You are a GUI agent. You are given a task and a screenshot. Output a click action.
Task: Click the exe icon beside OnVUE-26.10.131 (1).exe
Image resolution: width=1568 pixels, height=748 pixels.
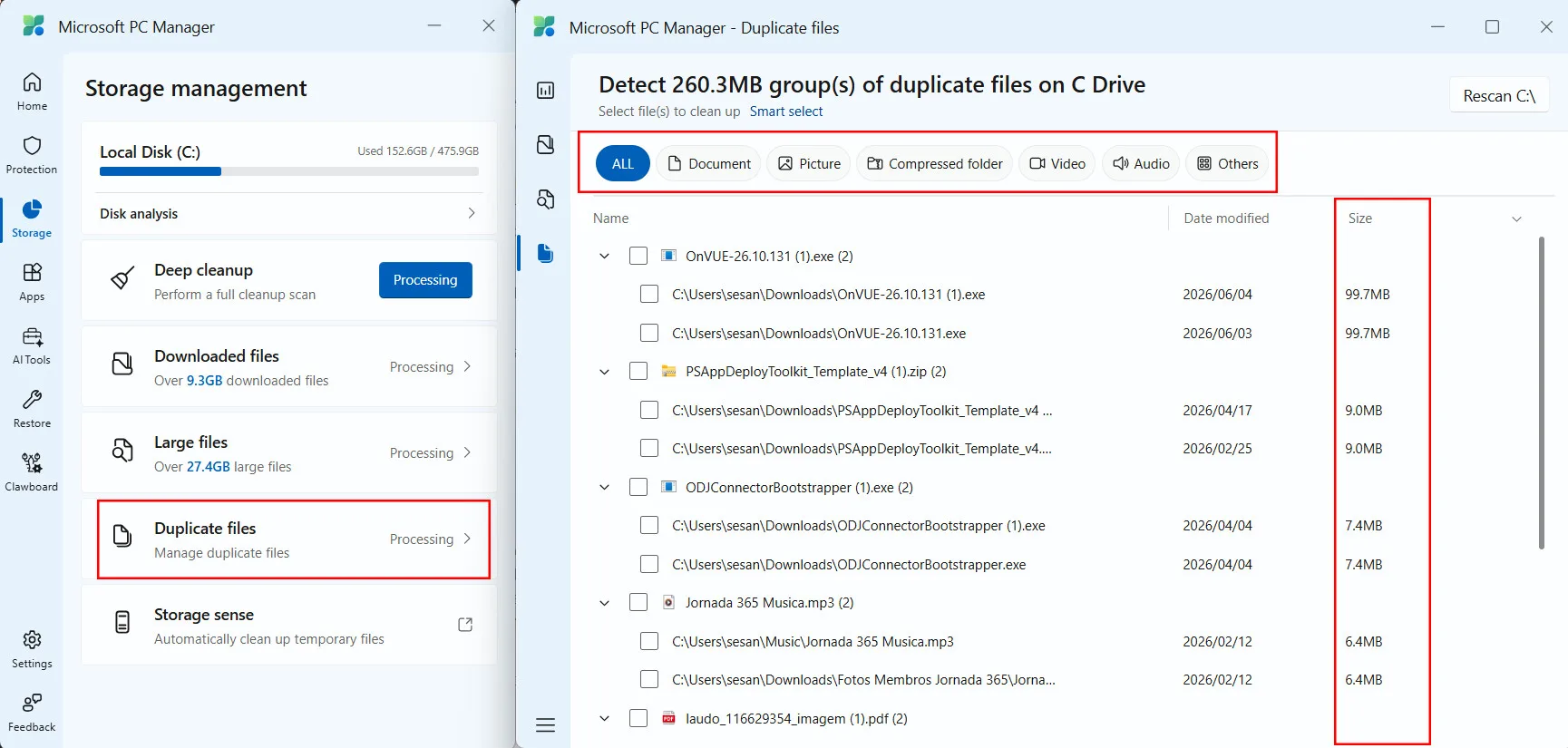pyautogui.click(x=668, y=256)
